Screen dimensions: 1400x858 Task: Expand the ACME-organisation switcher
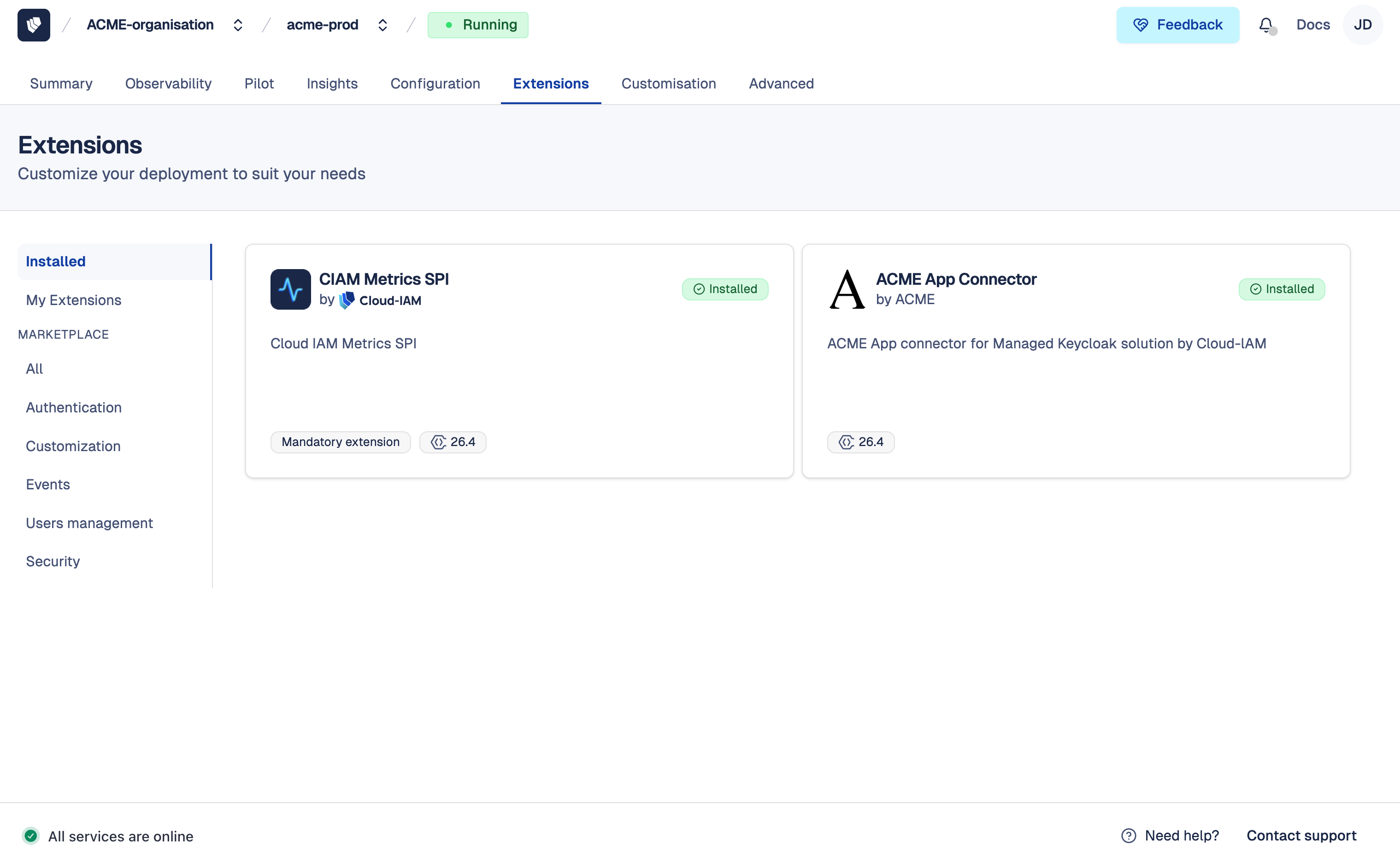(x=238, y=24)
